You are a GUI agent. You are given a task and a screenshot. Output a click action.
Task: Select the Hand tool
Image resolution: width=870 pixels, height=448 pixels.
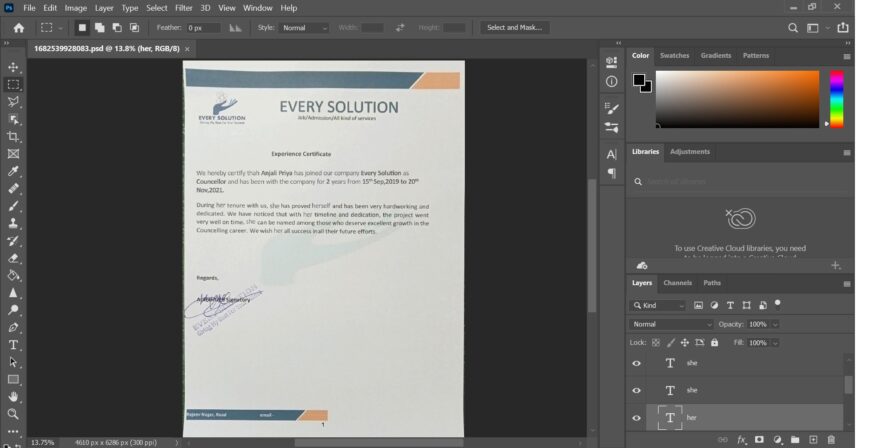(x=13, y=397)
